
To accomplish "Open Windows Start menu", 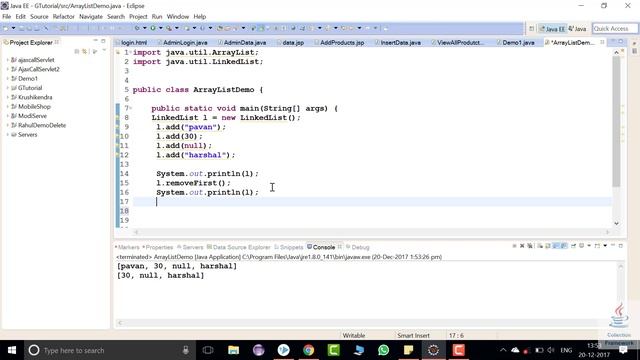I will pyautogui.click(x=12, y=350).
